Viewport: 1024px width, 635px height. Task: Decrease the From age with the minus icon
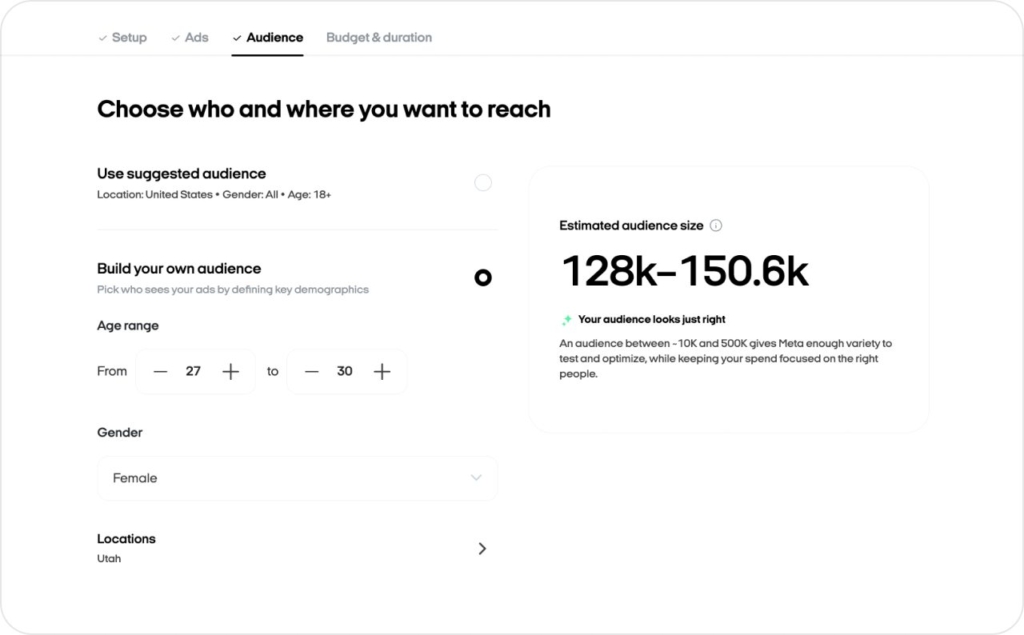click(160, 371)
